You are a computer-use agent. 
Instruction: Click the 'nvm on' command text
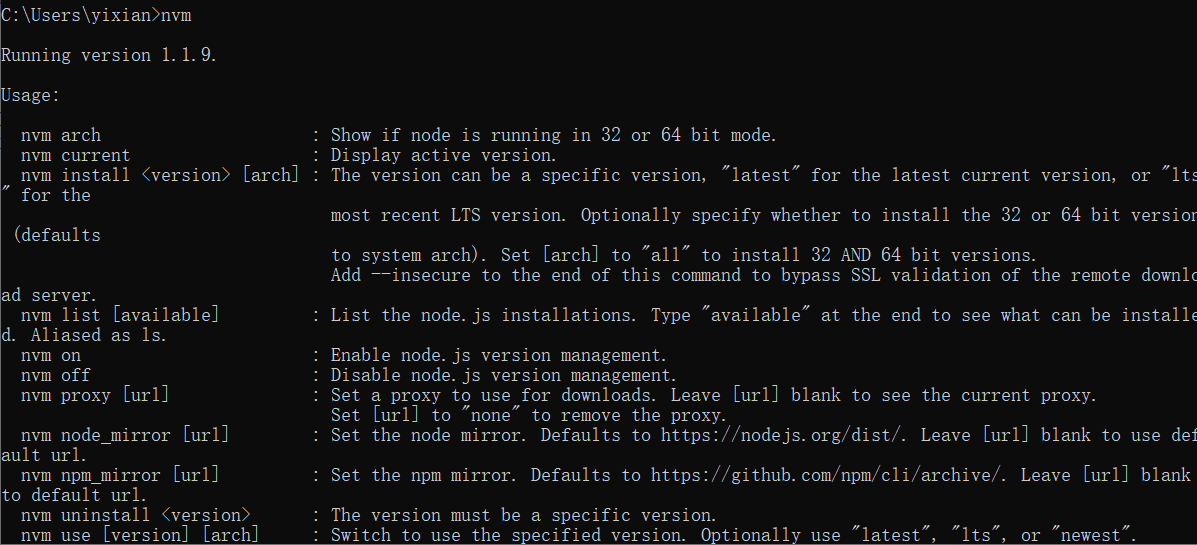[x=51, y=355]
